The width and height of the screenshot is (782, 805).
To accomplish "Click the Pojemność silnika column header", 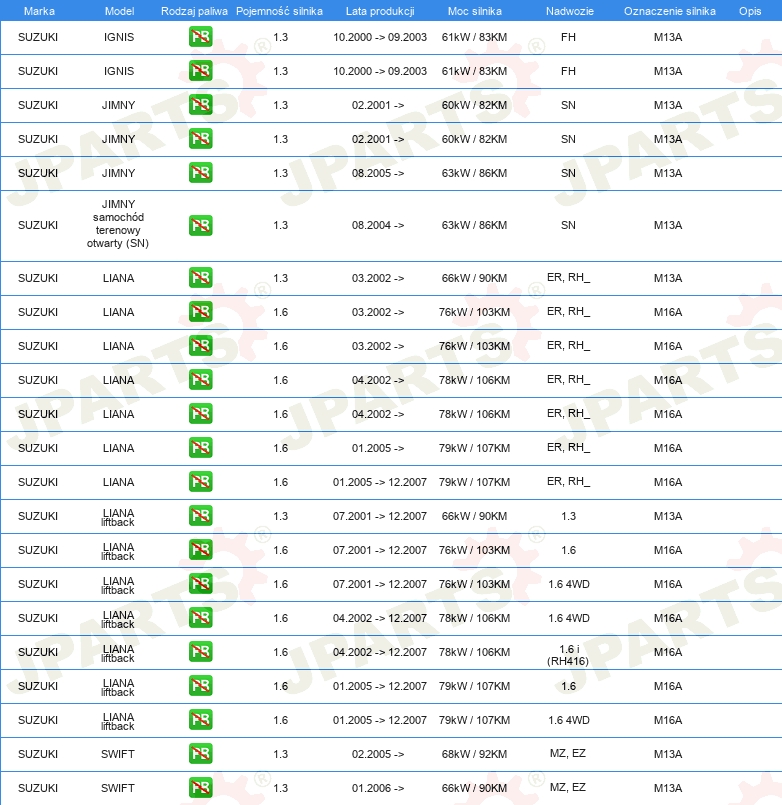I will (279, 11).
